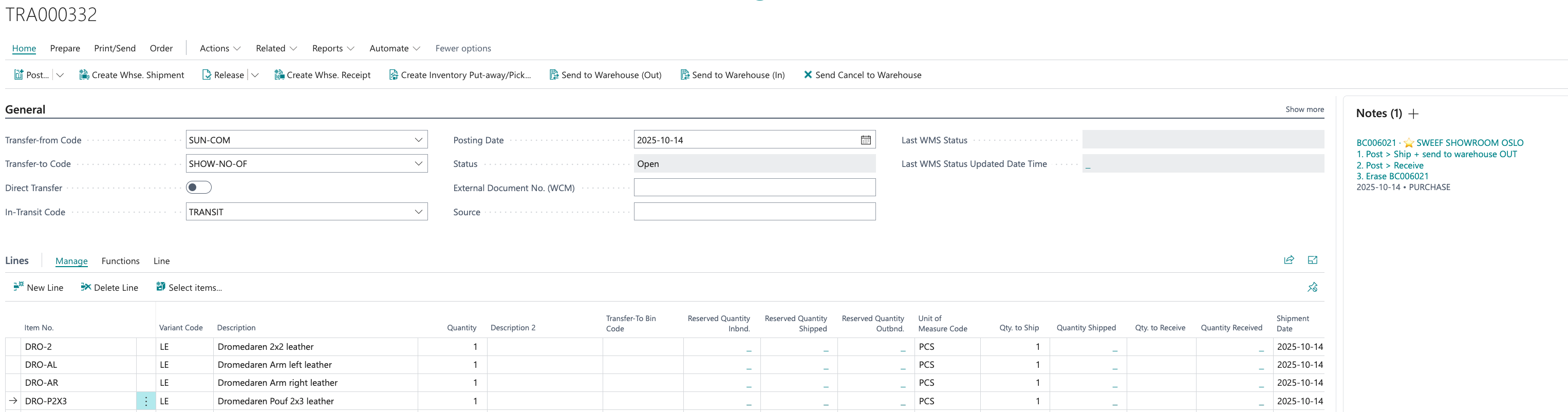Click the pin icon in Lines toolbar
The image size is (1568, 412).
[1312, 287]
